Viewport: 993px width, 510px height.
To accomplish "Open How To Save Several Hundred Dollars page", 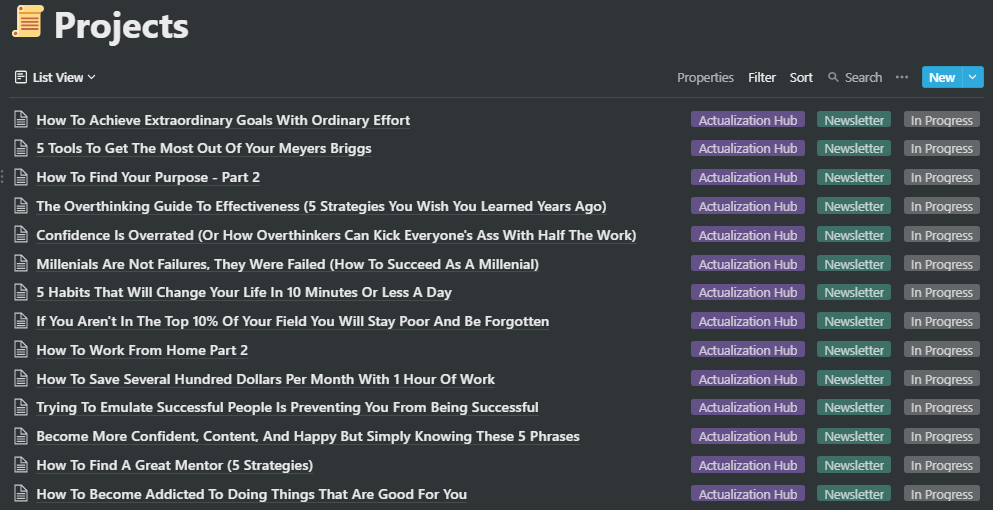I will pos(265,379).
